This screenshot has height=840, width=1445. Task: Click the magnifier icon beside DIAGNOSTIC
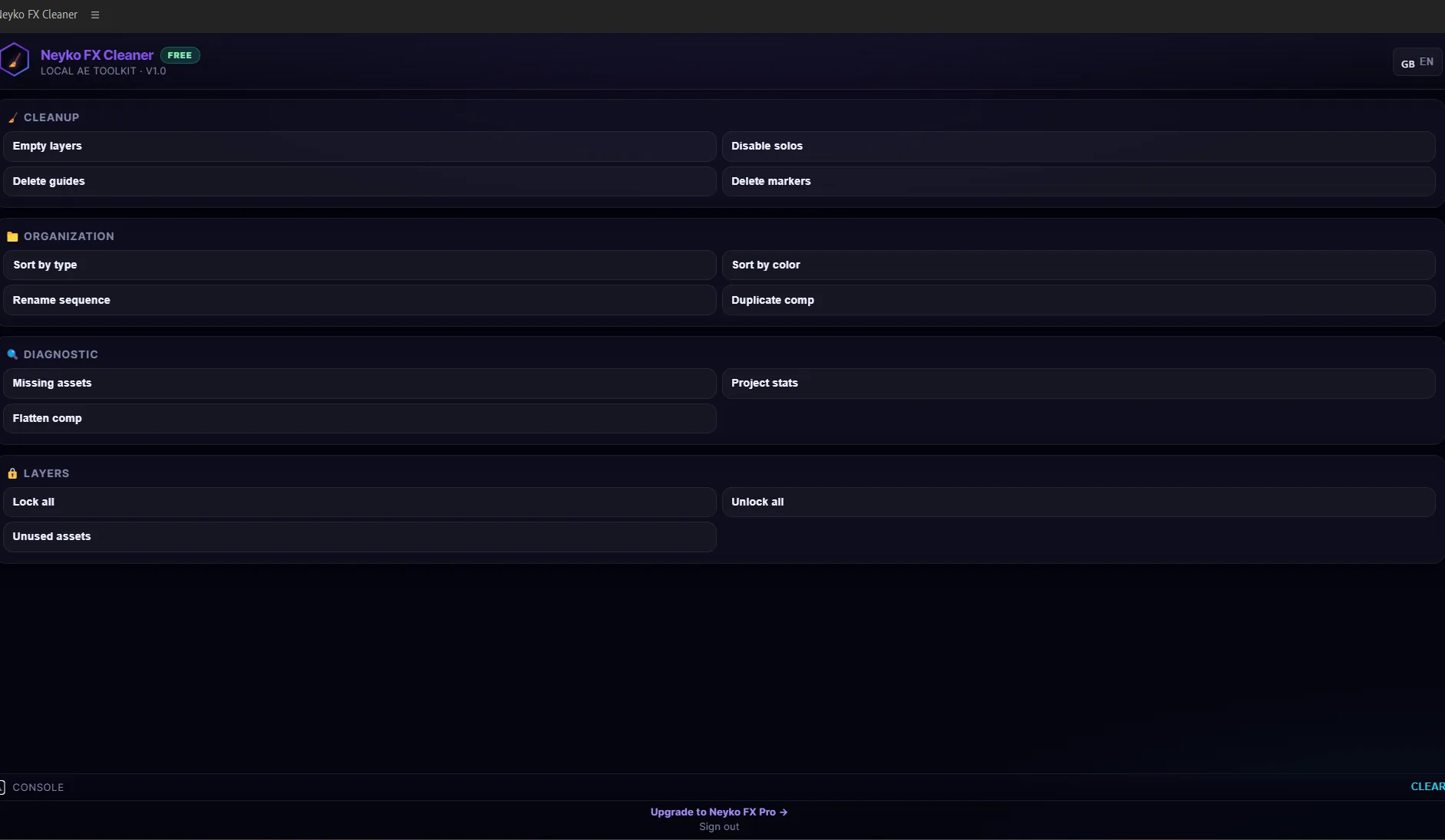pos(12,354)
